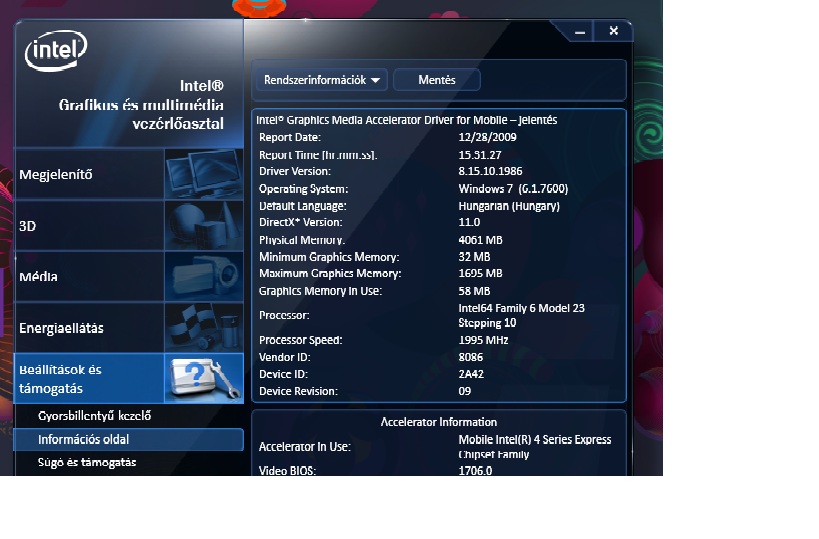
Task: Click the Energiaellátás flag and battery icon
Action: pos(204,327)
